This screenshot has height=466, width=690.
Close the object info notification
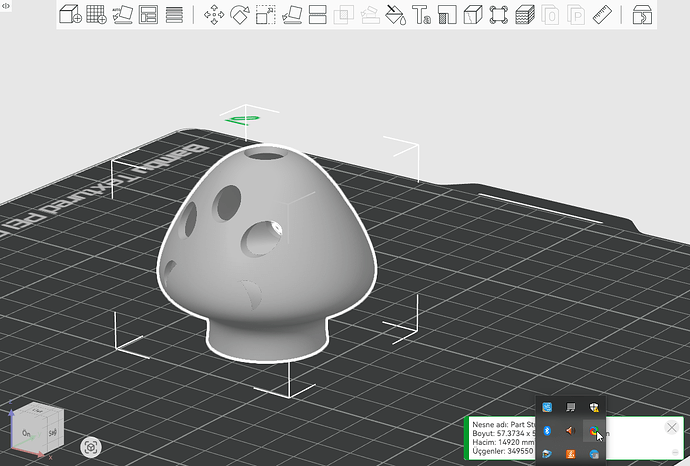[672, 427]
